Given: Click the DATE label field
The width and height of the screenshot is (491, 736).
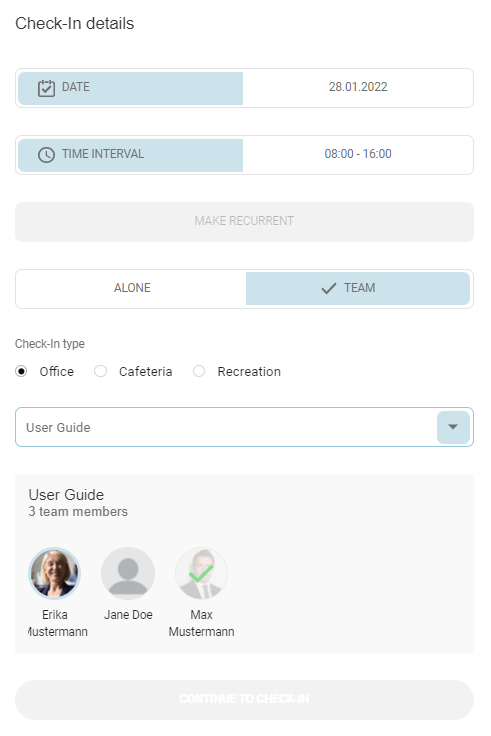Looking at the screenshot, I should [130, 88].
